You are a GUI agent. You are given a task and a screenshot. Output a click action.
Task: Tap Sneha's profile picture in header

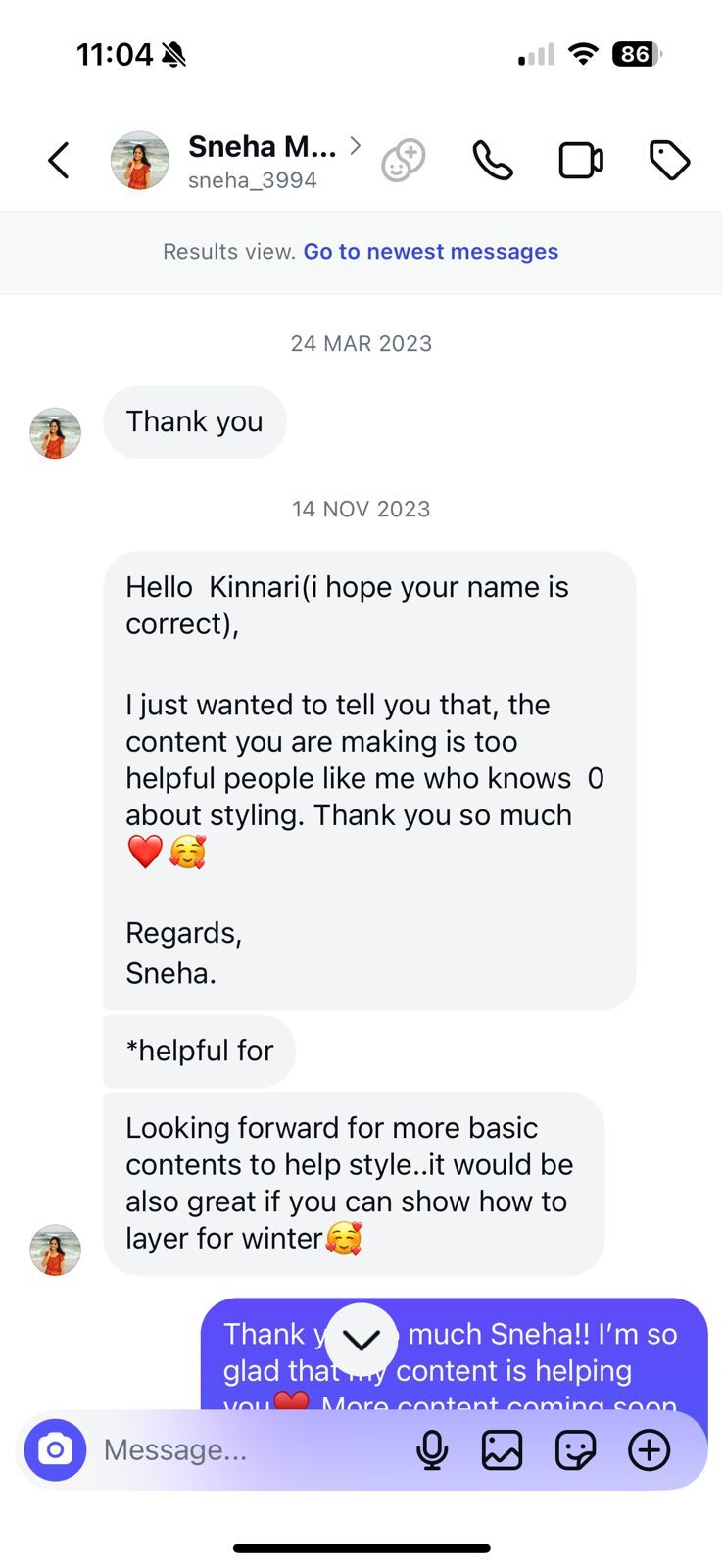[139, 161]
